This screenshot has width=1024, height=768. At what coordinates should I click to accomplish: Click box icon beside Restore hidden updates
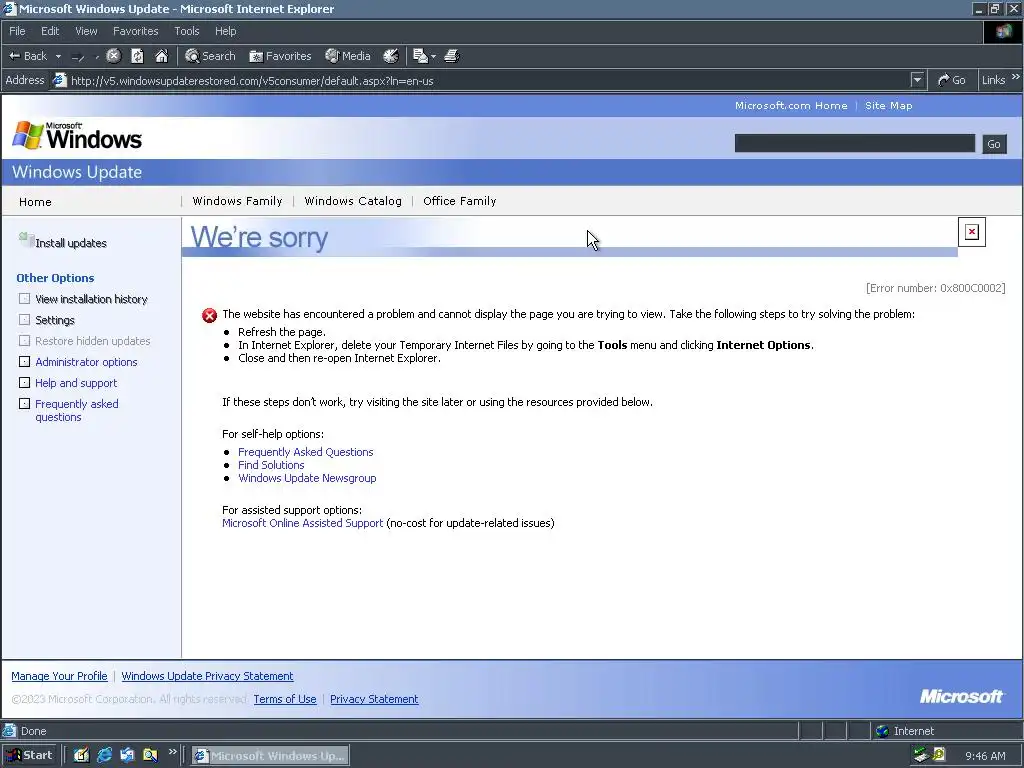24,340
